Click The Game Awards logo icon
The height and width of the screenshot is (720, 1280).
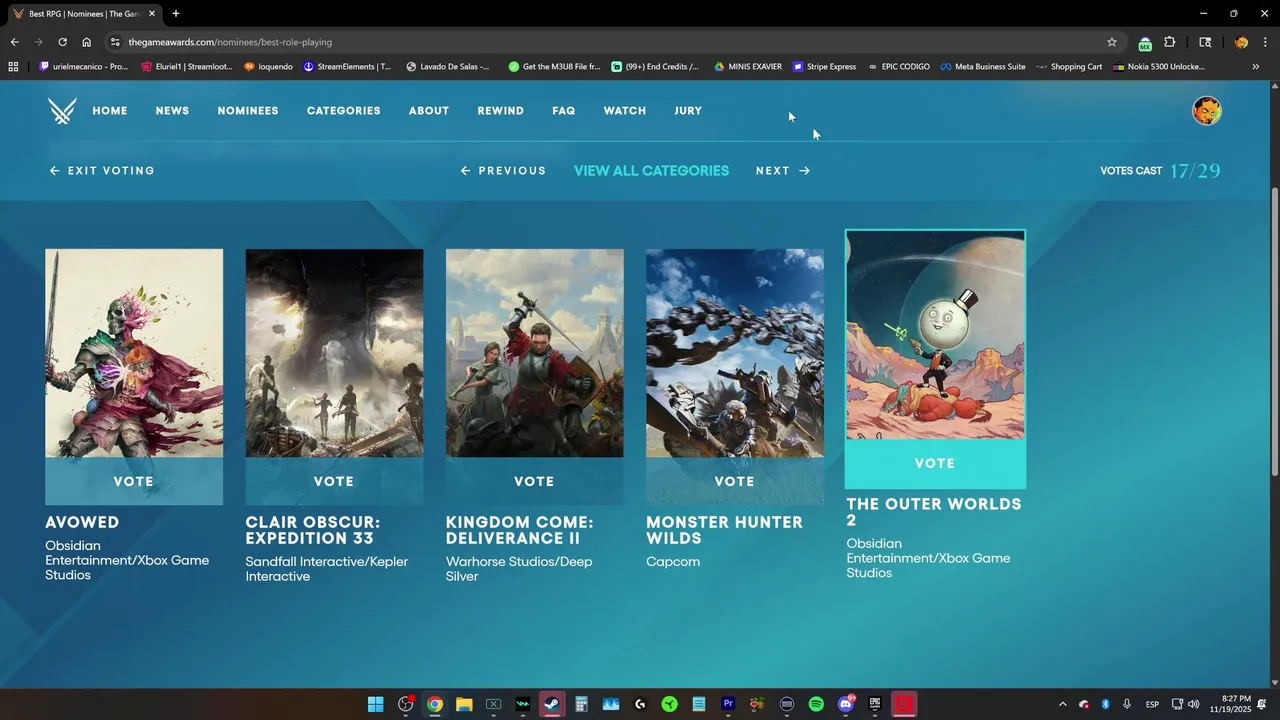pyautogui.click(x=62, y=111)
